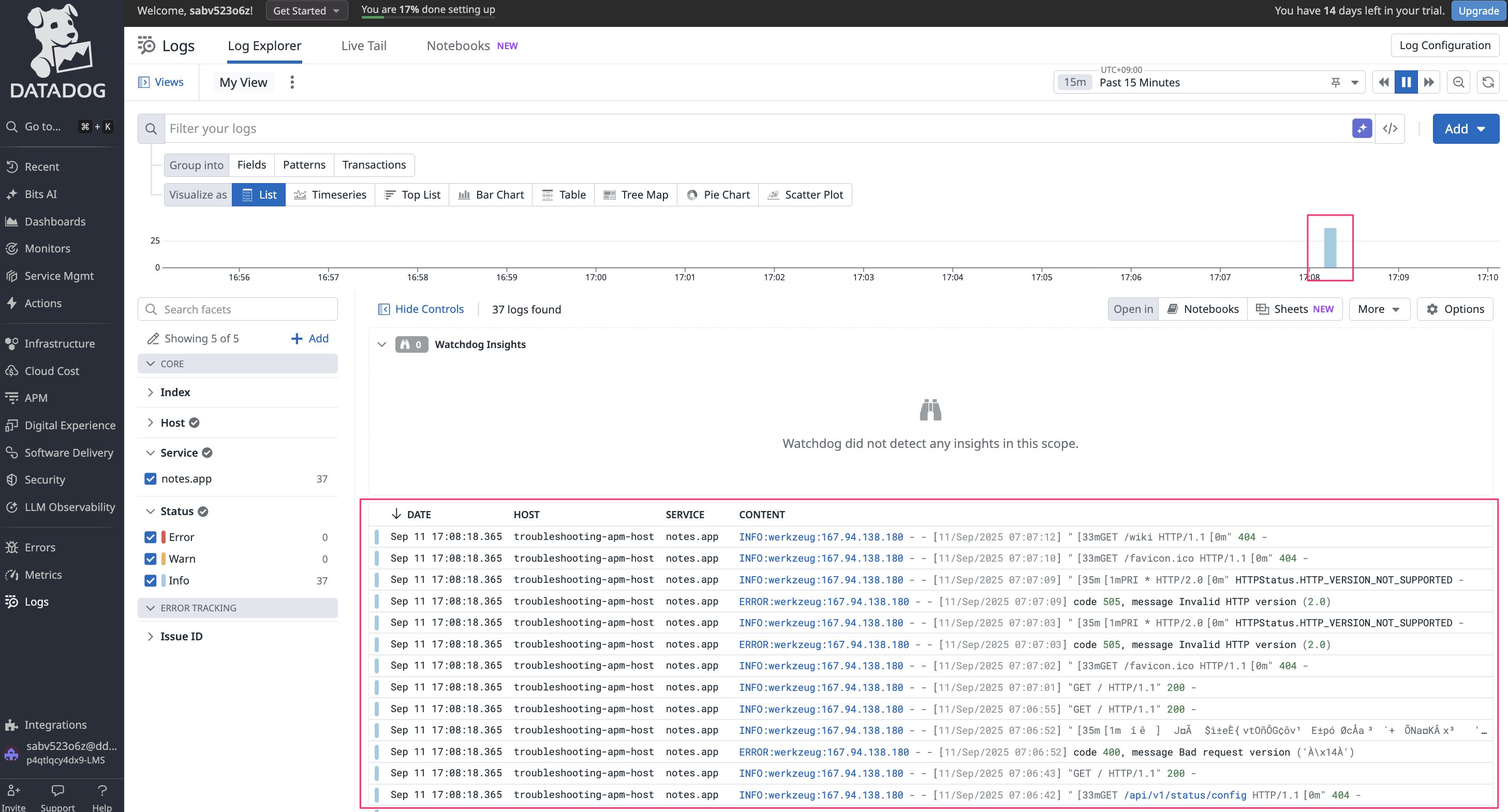
Task: Visualize as Scatter Plot
Action: tap(805, 195)
